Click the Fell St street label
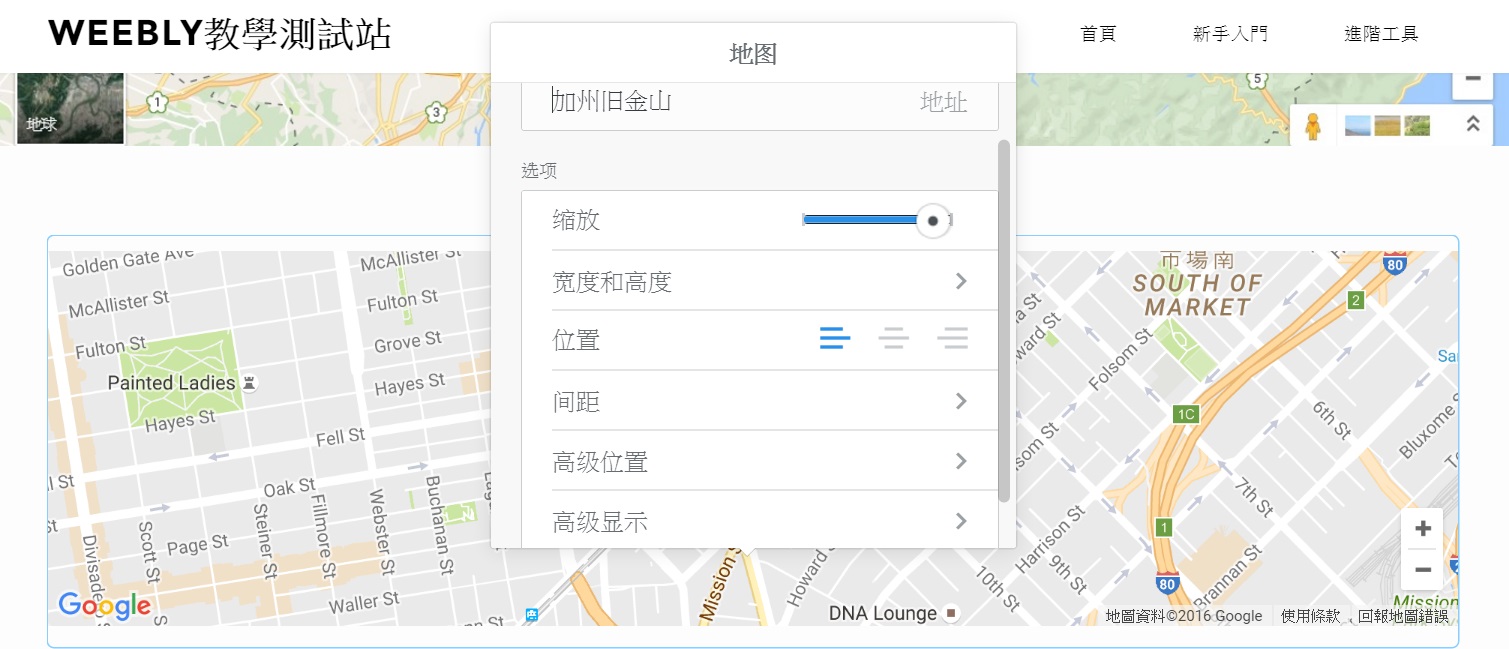Viewport: 1509px width, 649px height. (340, 437)
